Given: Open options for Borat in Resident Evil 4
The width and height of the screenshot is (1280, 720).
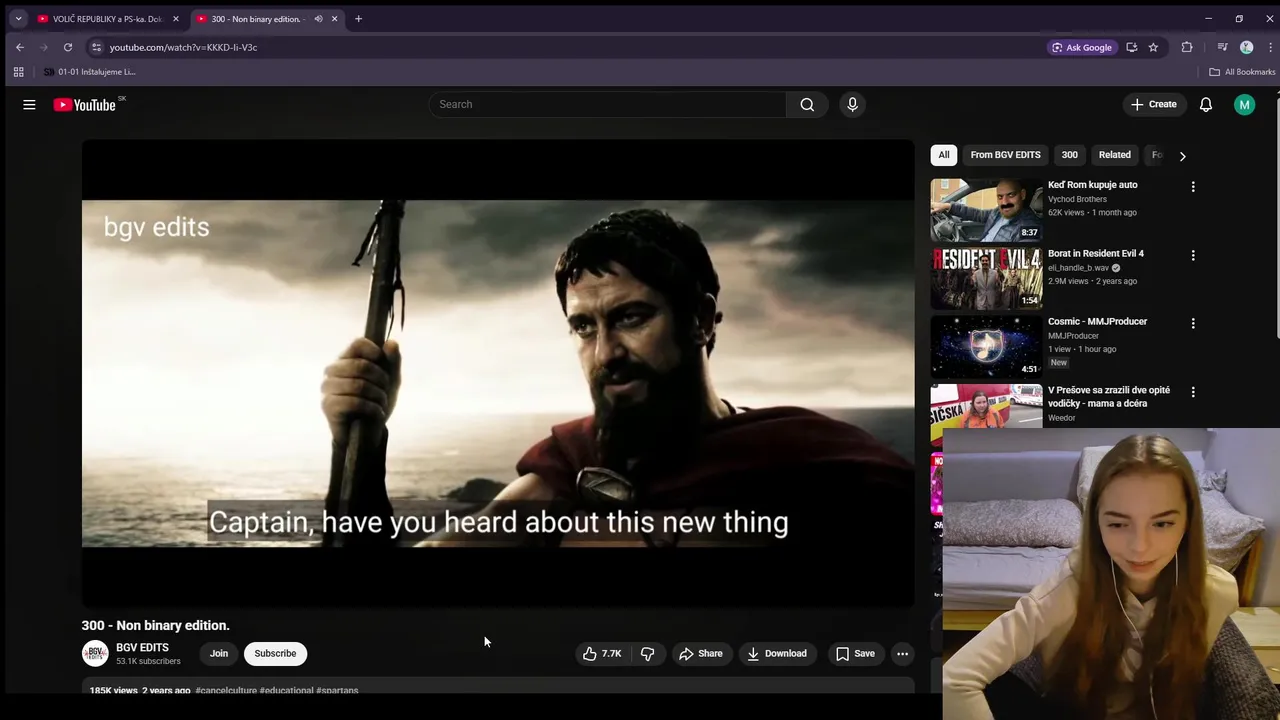Looking at the screenshot, I should tap(1192, 255).
